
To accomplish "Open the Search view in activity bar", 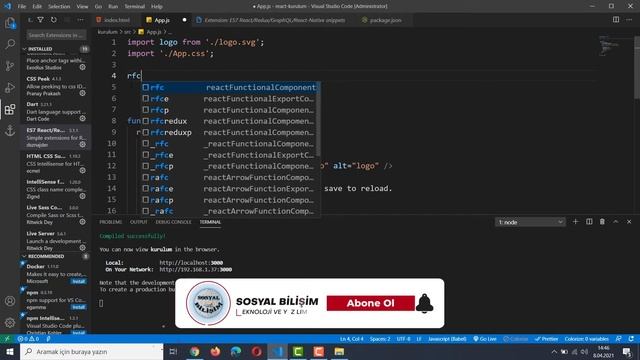I will (x=10, y=44).
